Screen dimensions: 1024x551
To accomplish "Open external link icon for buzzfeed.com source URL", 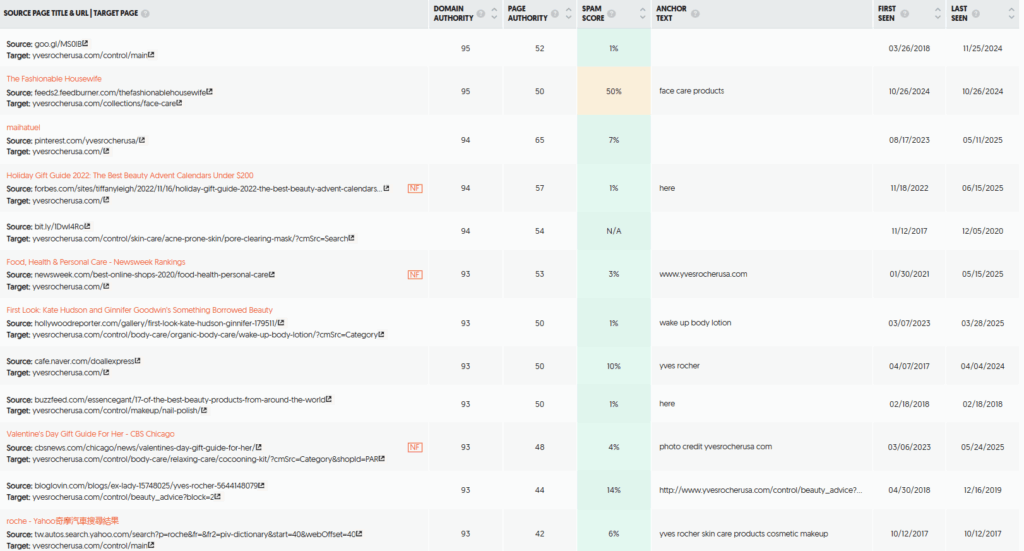I will tap(329, 400).
